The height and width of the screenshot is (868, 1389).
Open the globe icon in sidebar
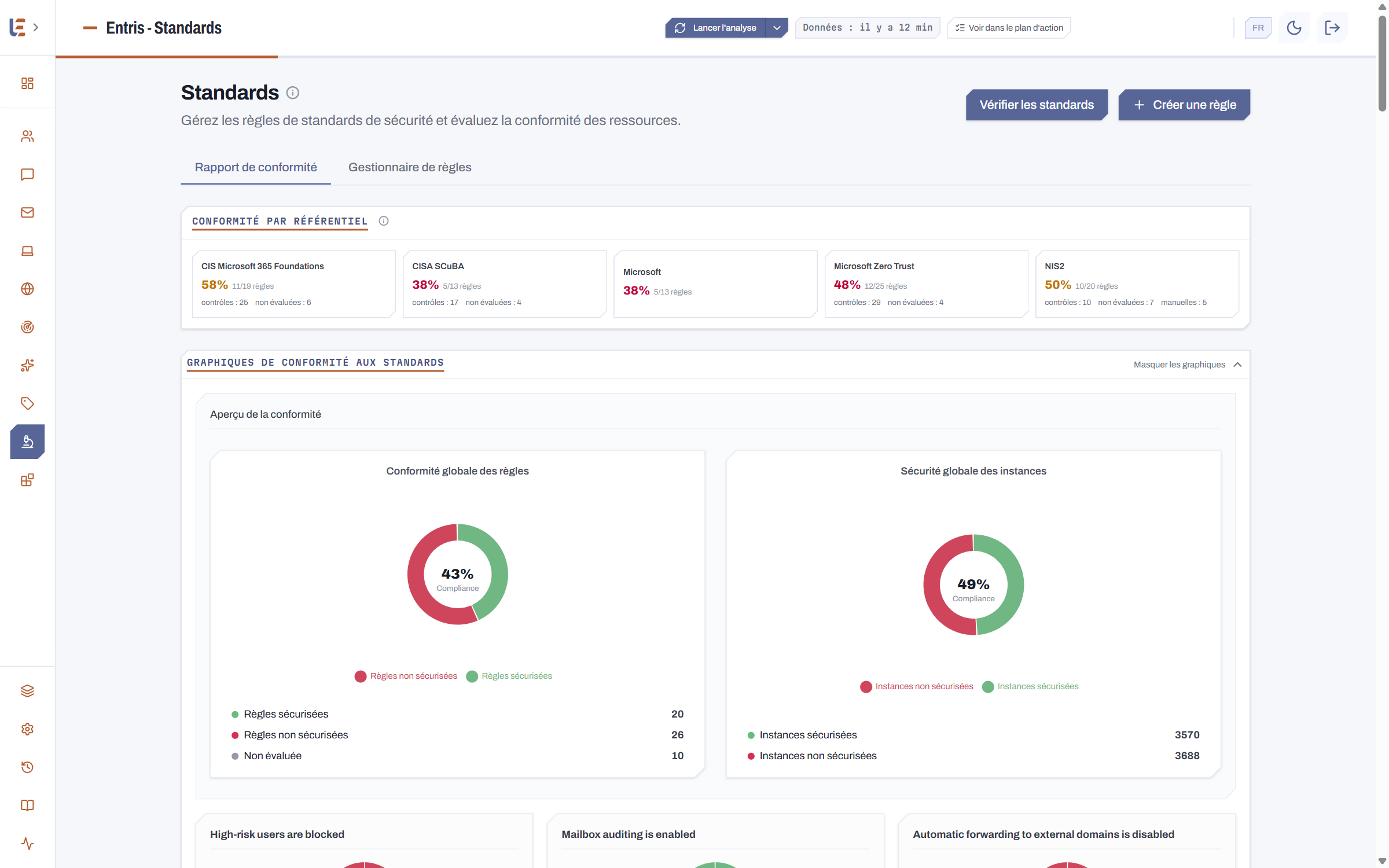click(27, 289)
